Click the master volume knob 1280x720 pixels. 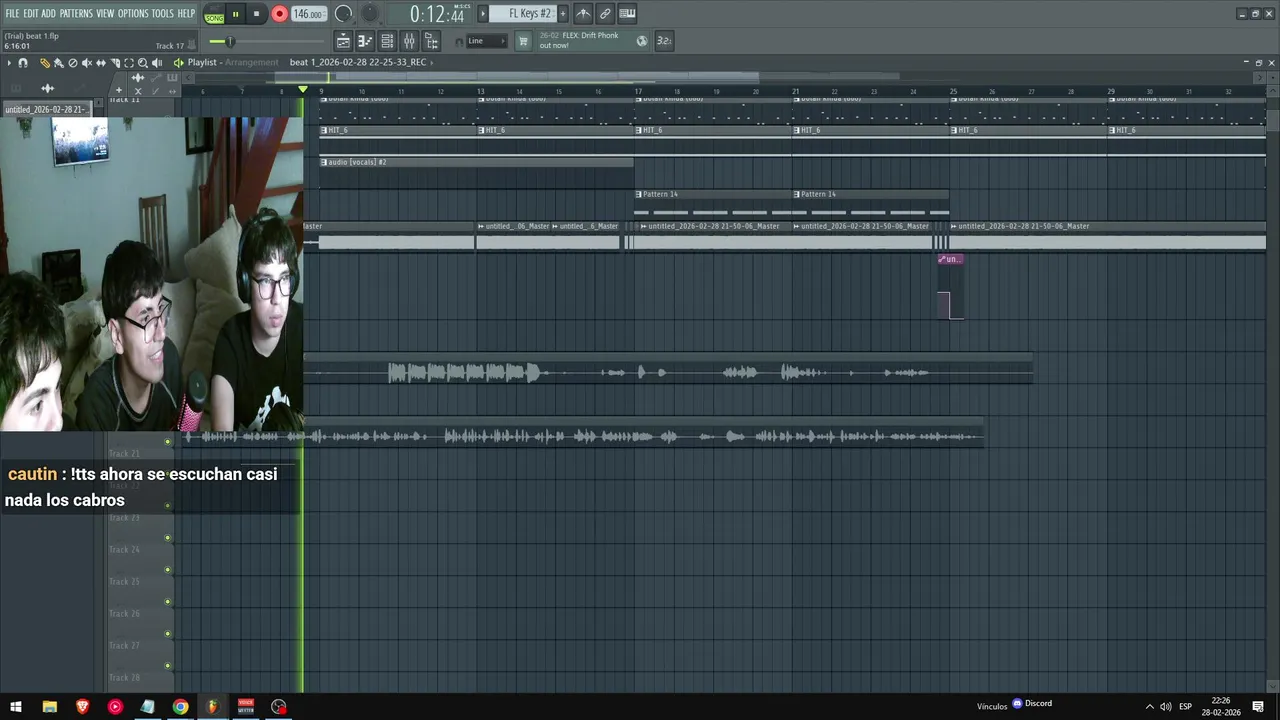click(343, 14)
